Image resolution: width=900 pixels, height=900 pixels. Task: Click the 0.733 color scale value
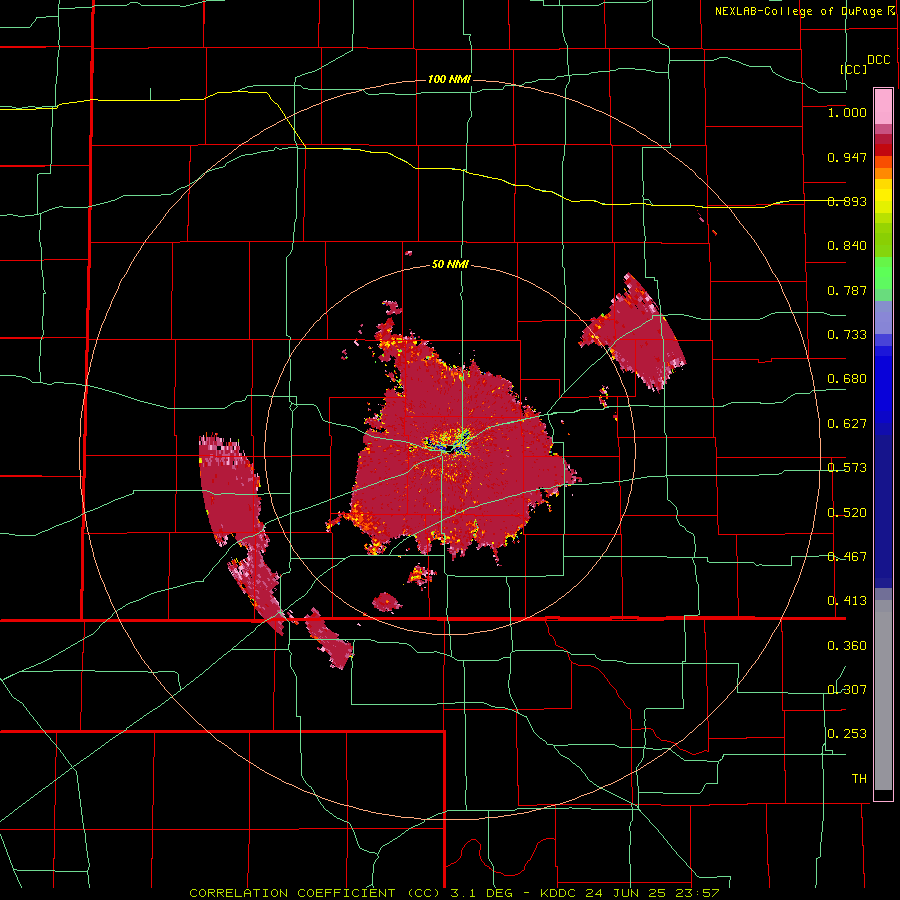[x=847, y=335]
